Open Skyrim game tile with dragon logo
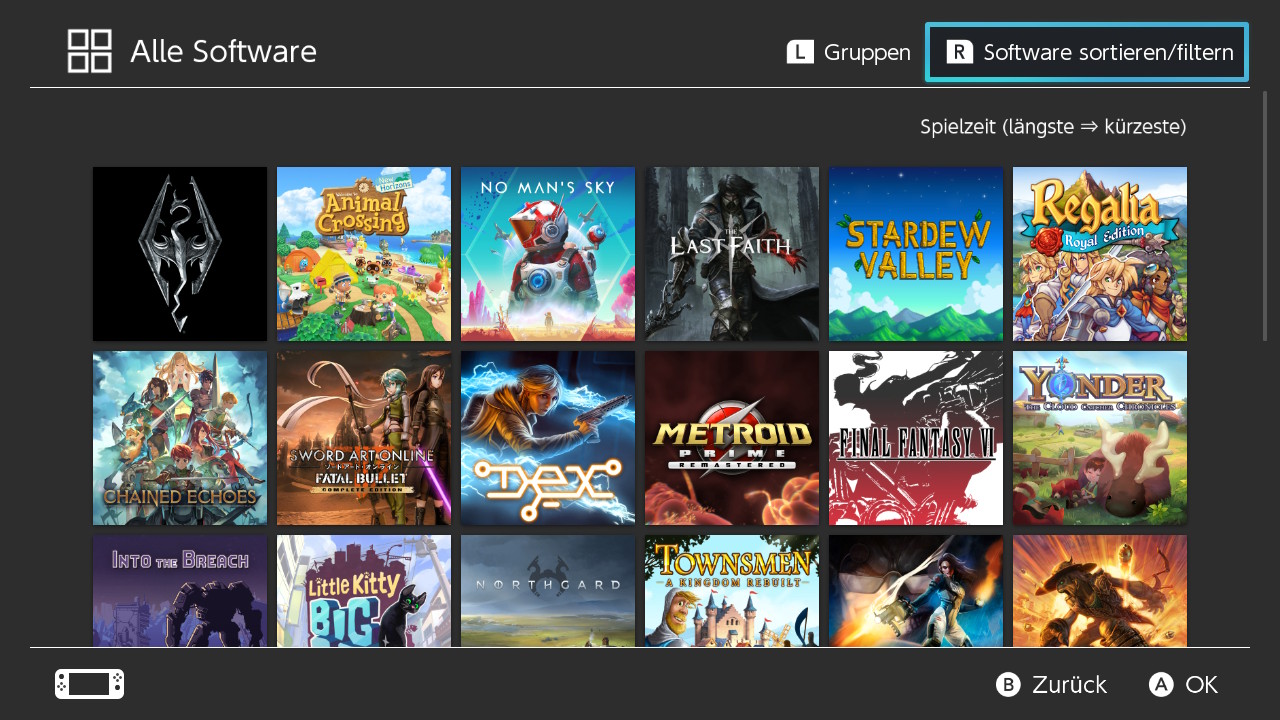 [x=180, y=254]
